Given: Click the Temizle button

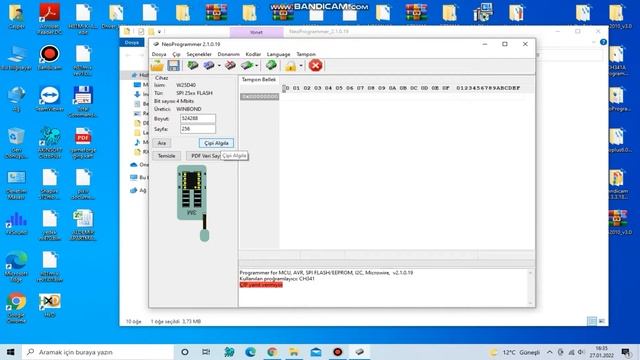Looking at the screenshot, I should click(167, 156).
